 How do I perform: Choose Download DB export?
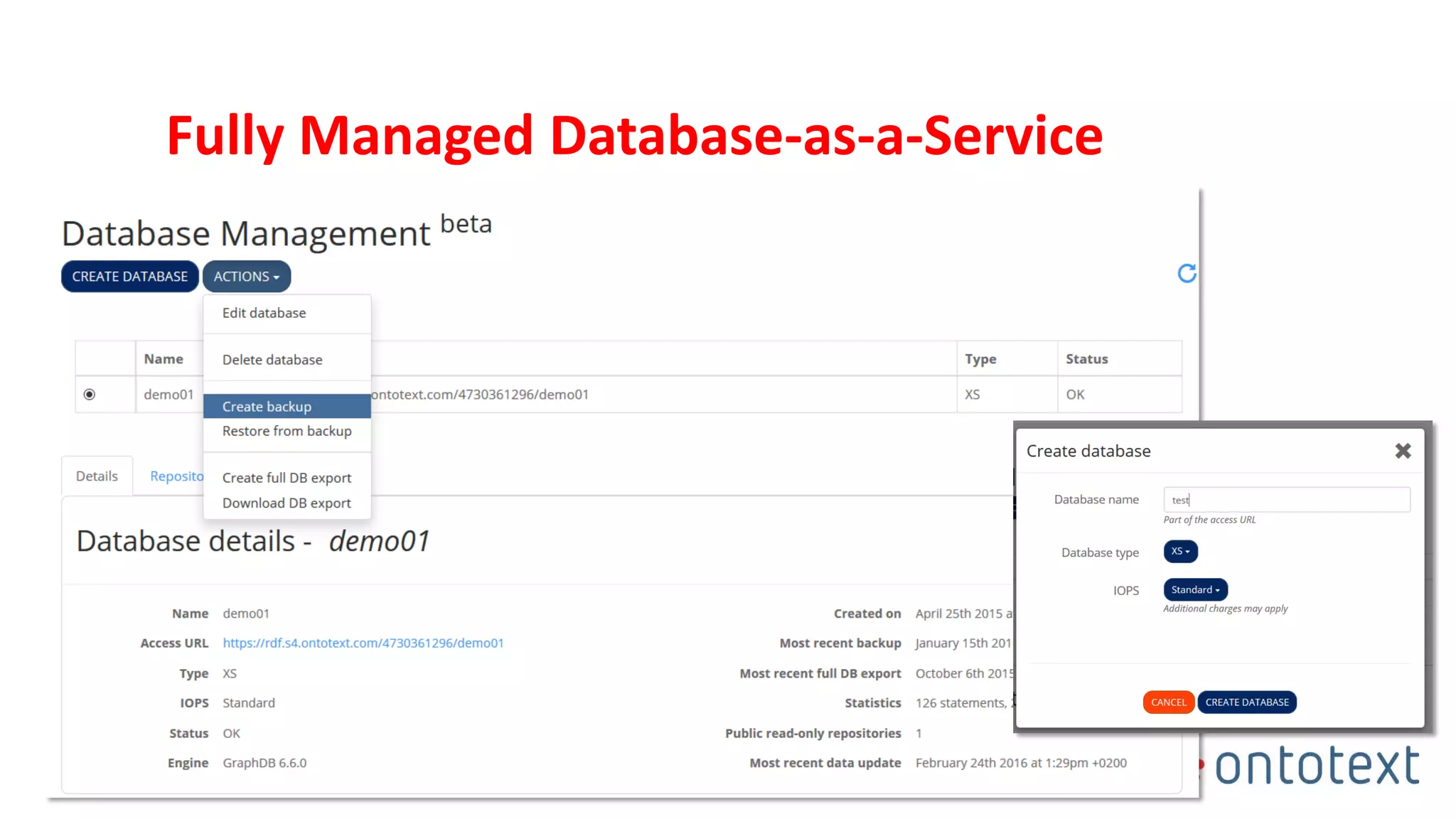tap(287, 503)
